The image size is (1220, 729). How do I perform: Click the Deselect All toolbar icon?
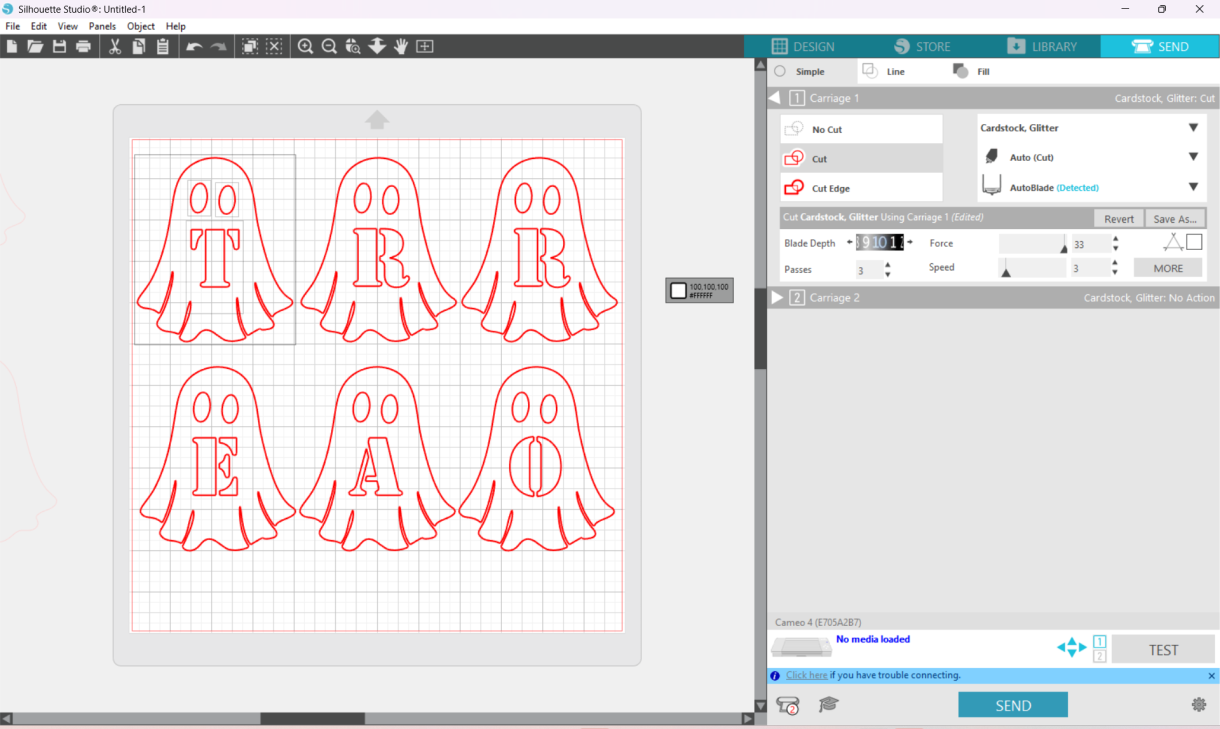pos(274,46)
